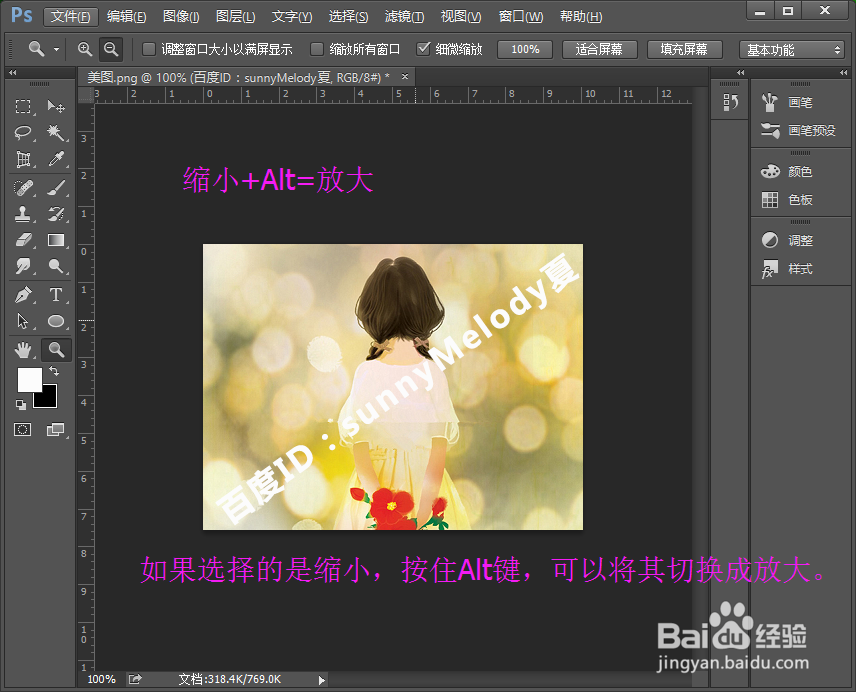Select the Eyedropper tool
Viewport: 856px width, 692px height.
tap(56, 159)
